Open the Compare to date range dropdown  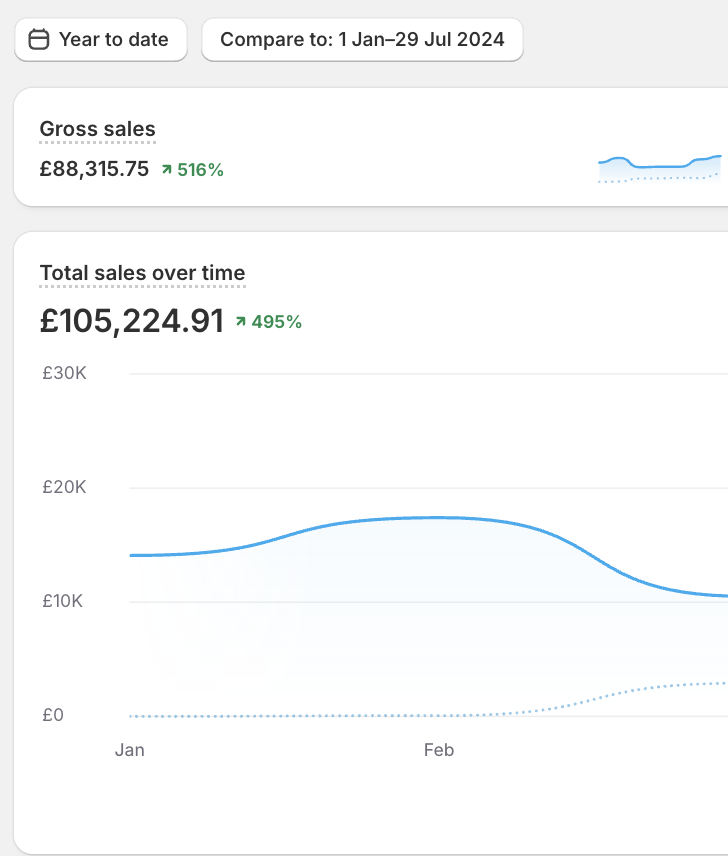click(362, 40)
